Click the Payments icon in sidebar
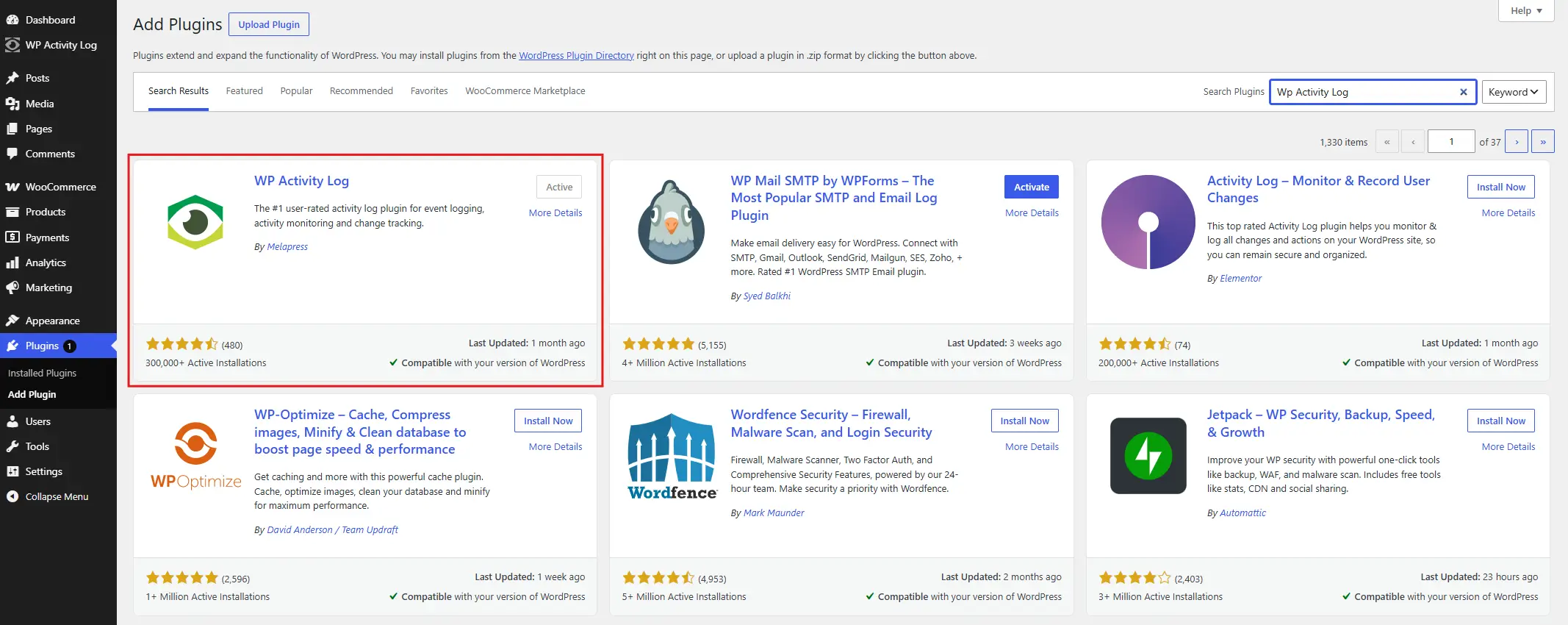Screen dimensions: 1568x625 point(12,238)
